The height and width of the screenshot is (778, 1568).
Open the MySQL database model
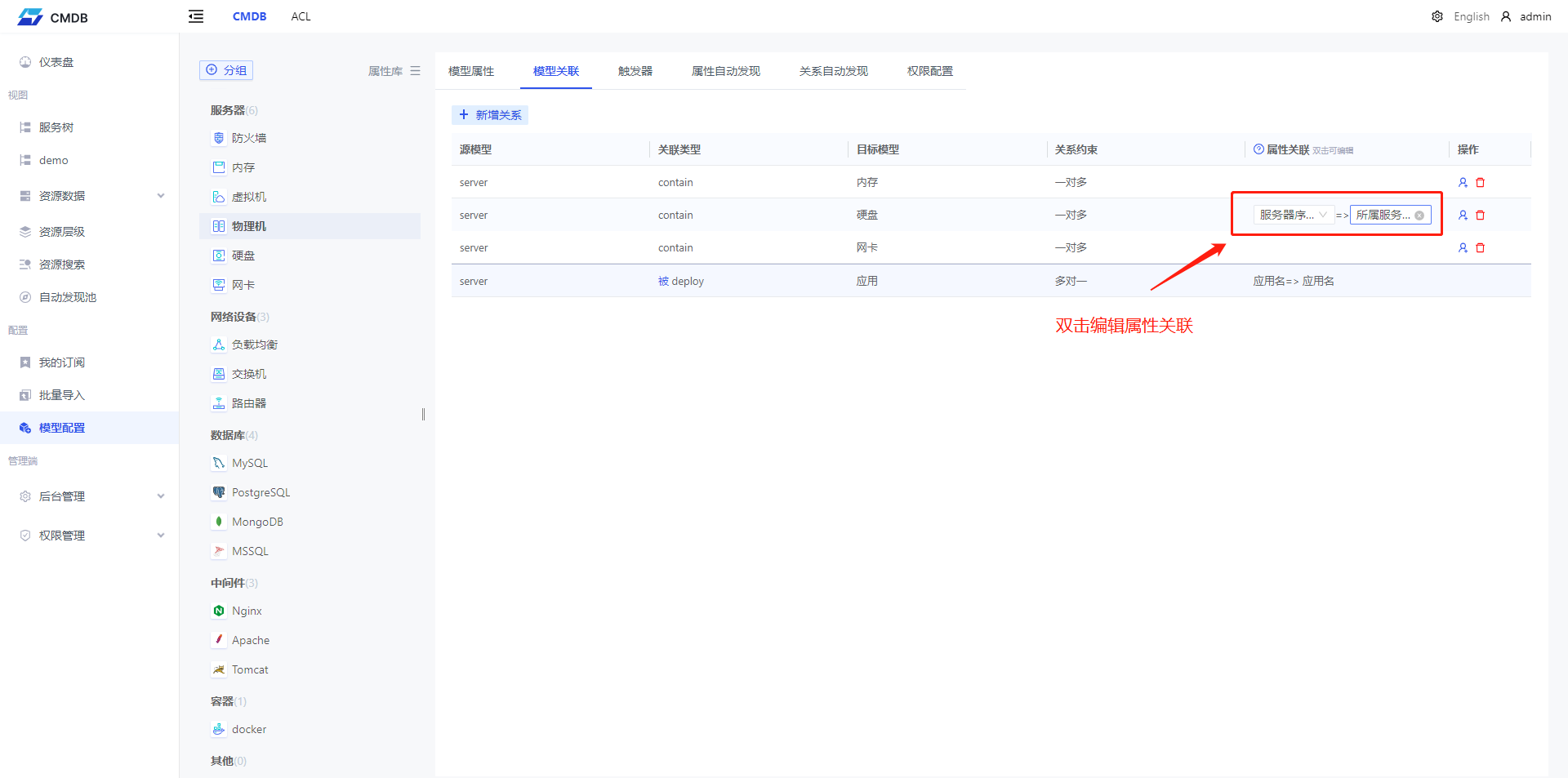[x=248, y=462]
